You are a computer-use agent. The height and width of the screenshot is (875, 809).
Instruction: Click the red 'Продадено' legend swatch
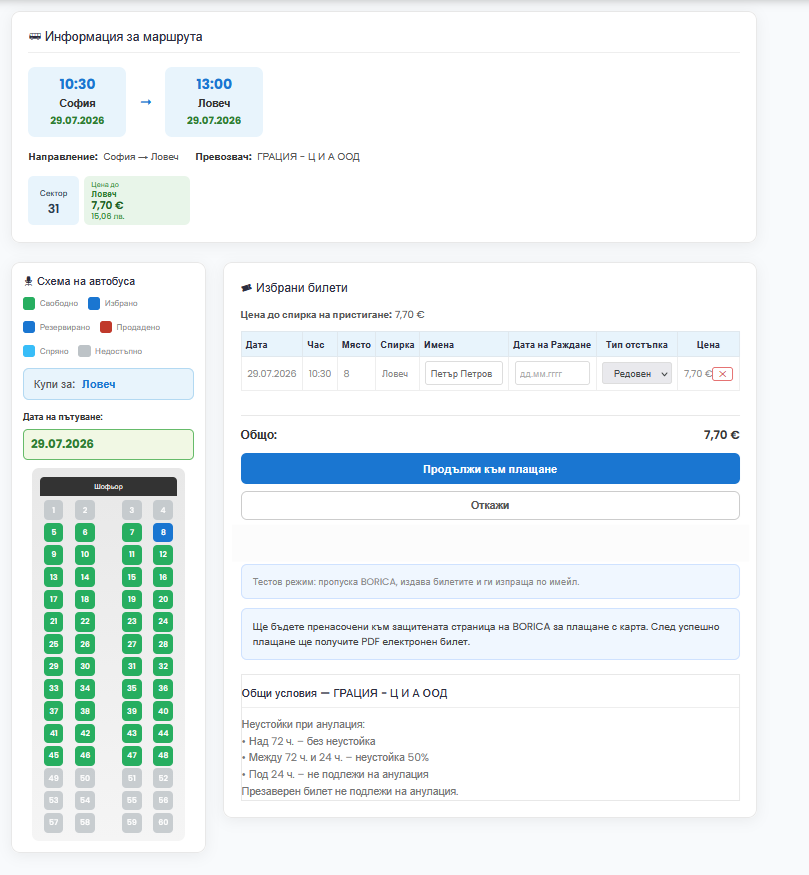(106, 327)
